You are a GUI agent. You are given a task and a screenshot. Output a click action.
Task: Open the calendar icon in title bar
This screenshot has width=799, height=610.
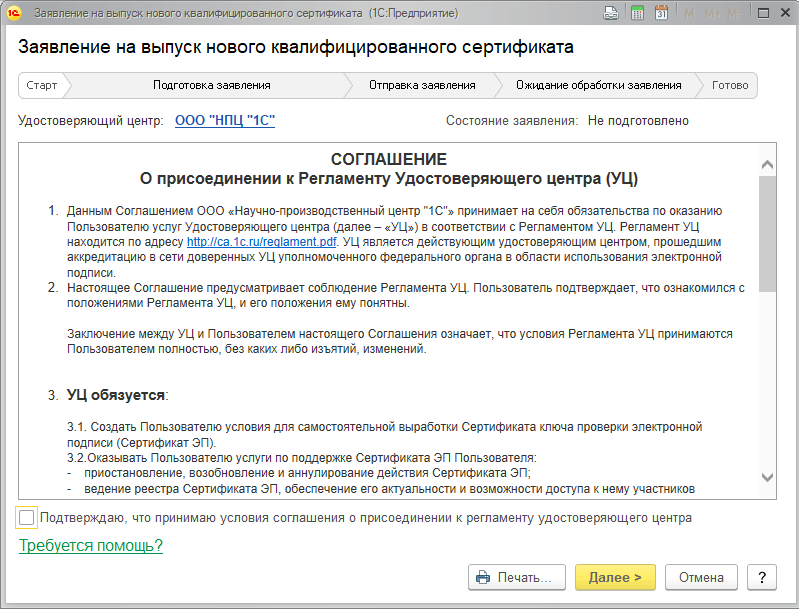pyautogui.click(x=661, y=13)
